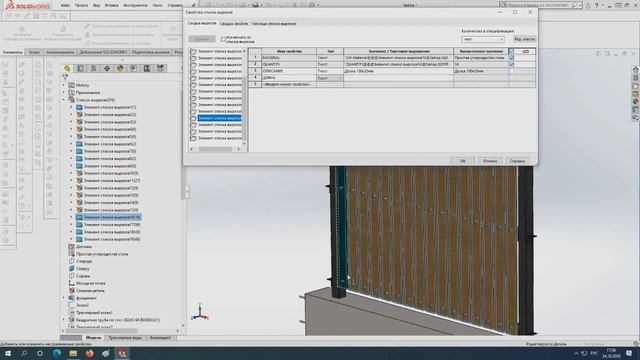
Task: Select the Сводка вырезов dialog tab
Action: coord(202,23)
